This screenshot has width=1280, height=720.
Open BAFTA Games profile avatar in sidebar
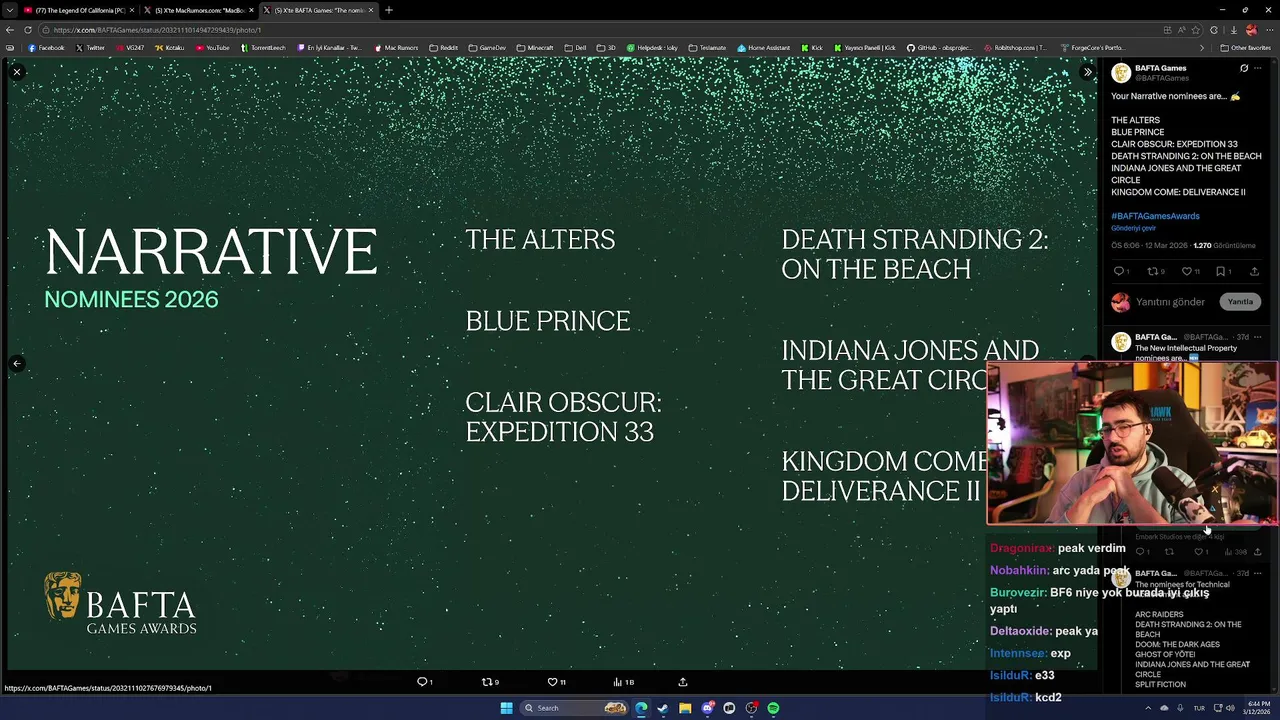coord(1121,73)
